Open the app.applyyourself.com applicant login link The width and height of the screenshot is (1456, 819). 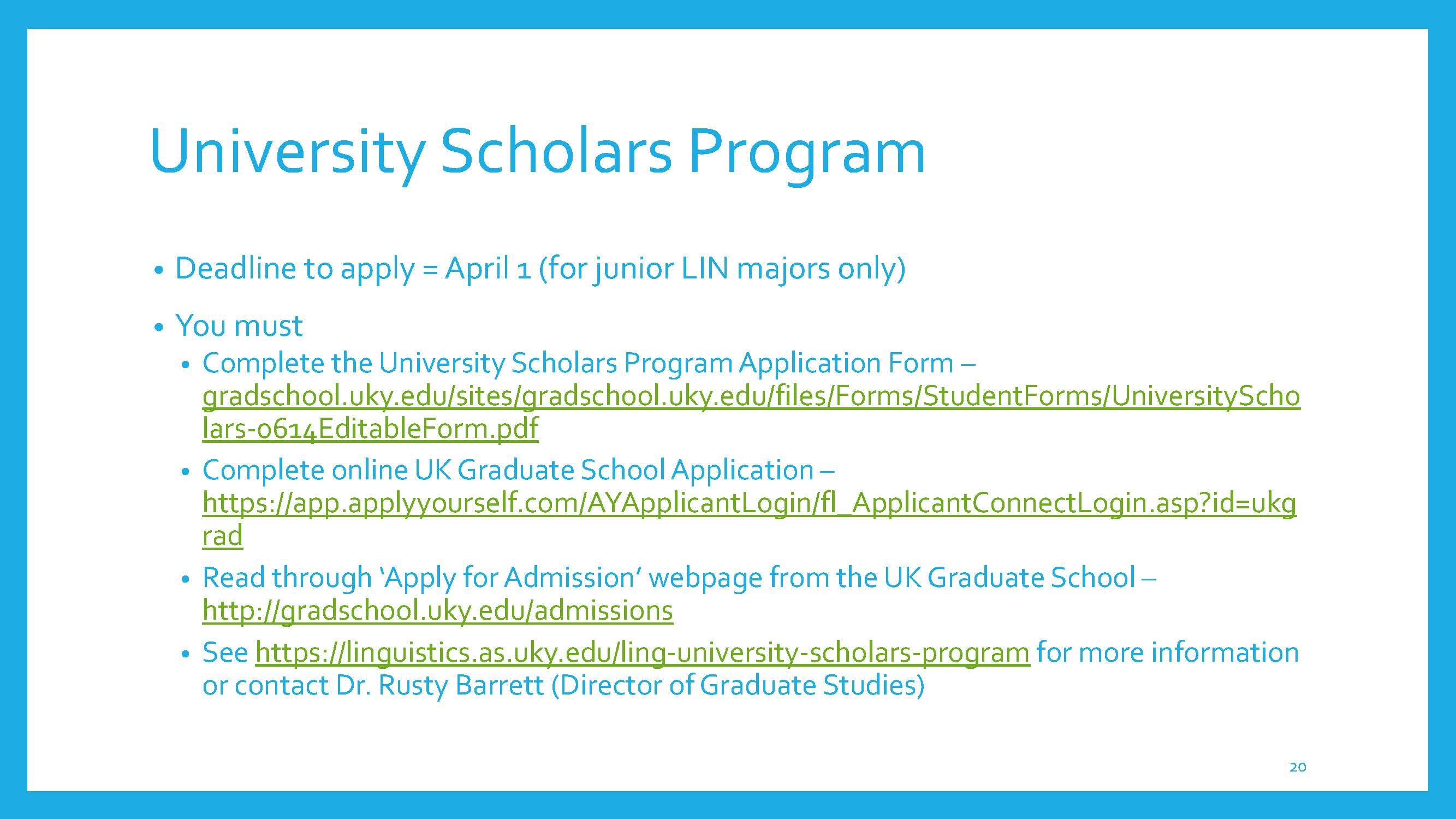coord(750,503)
